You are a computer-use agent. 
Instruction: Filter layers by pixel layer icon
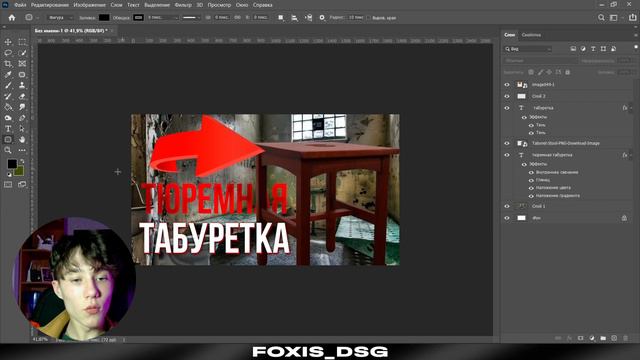point(573,49)
